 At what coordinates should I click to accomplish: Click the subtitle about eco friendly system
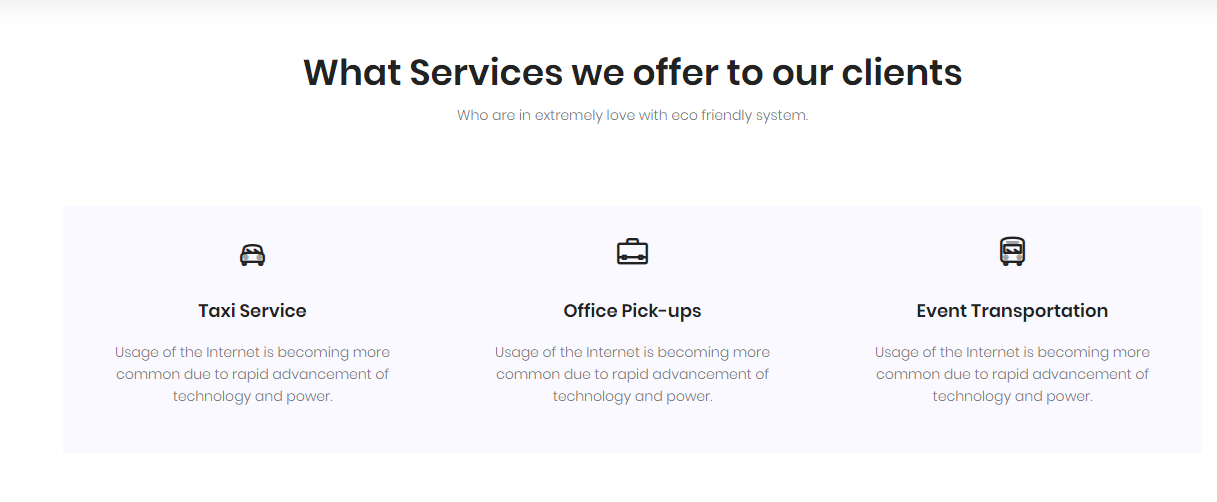[x=632, y=115]
